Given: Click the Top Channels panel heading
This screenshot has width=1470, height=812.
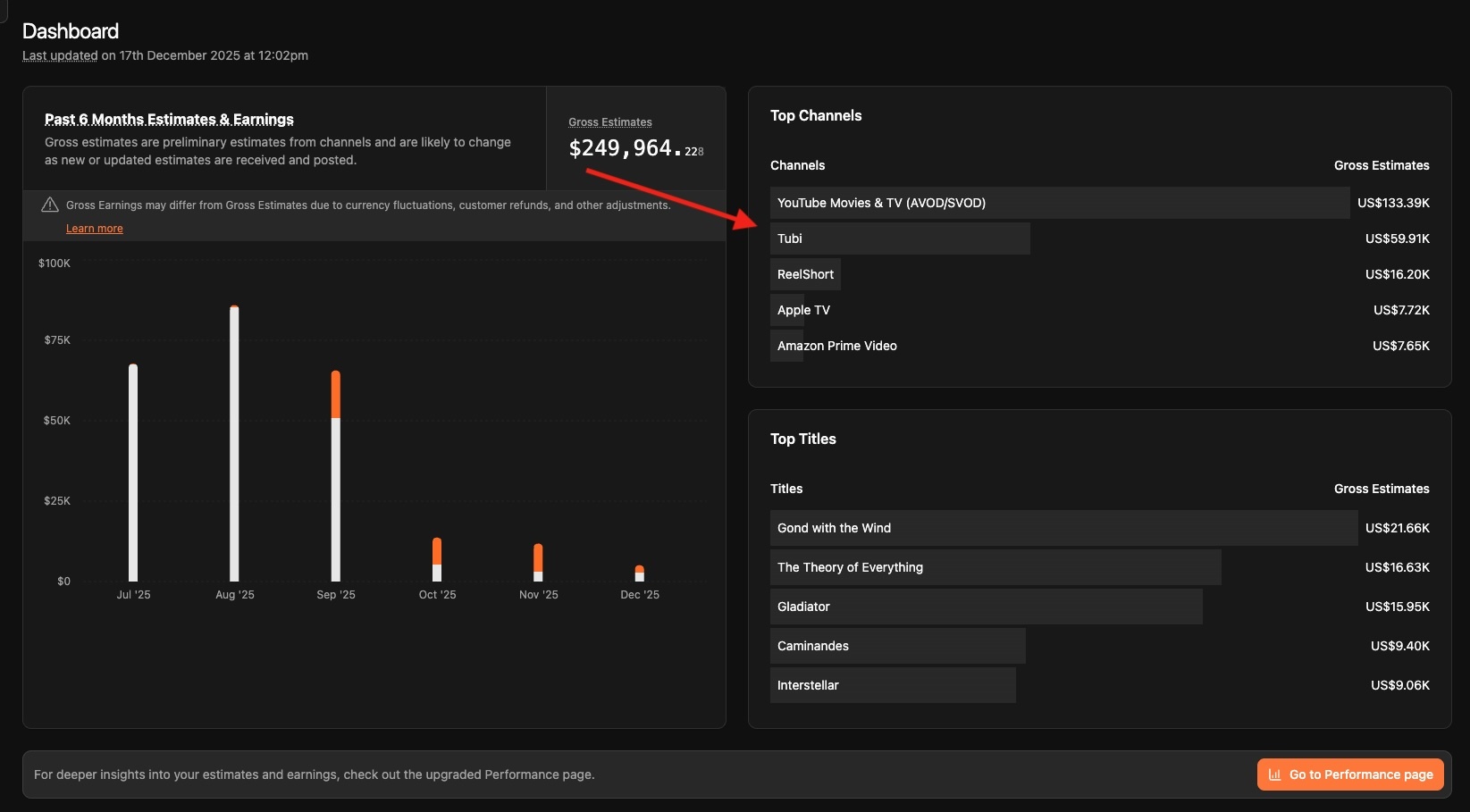Looking at the screenshot, I should (816, 115).
